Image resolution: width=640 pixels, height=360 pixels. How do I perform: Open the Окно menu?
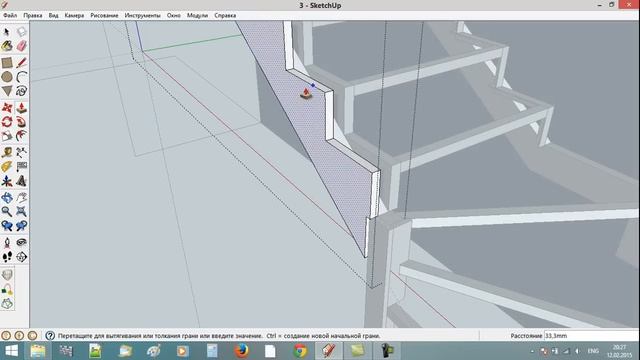pyautogui.click(x=173, y=16)
